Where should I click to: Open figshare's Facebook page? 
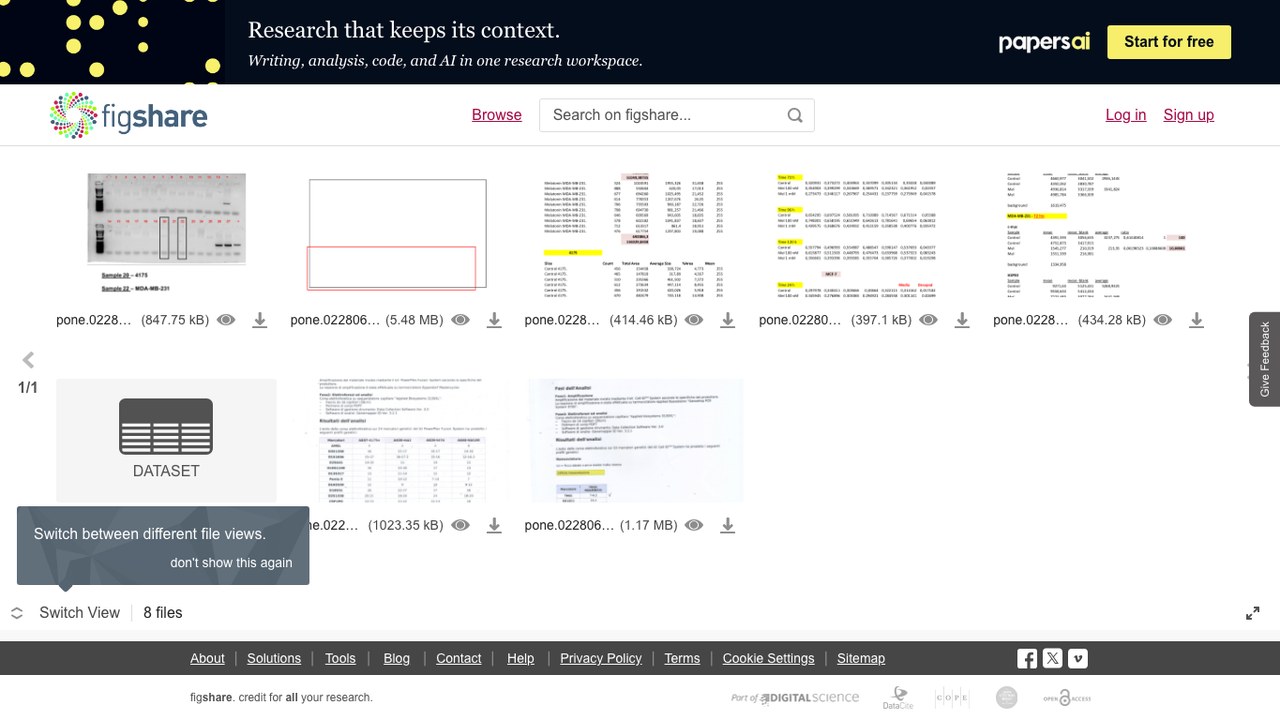(x=1027, y=658)
